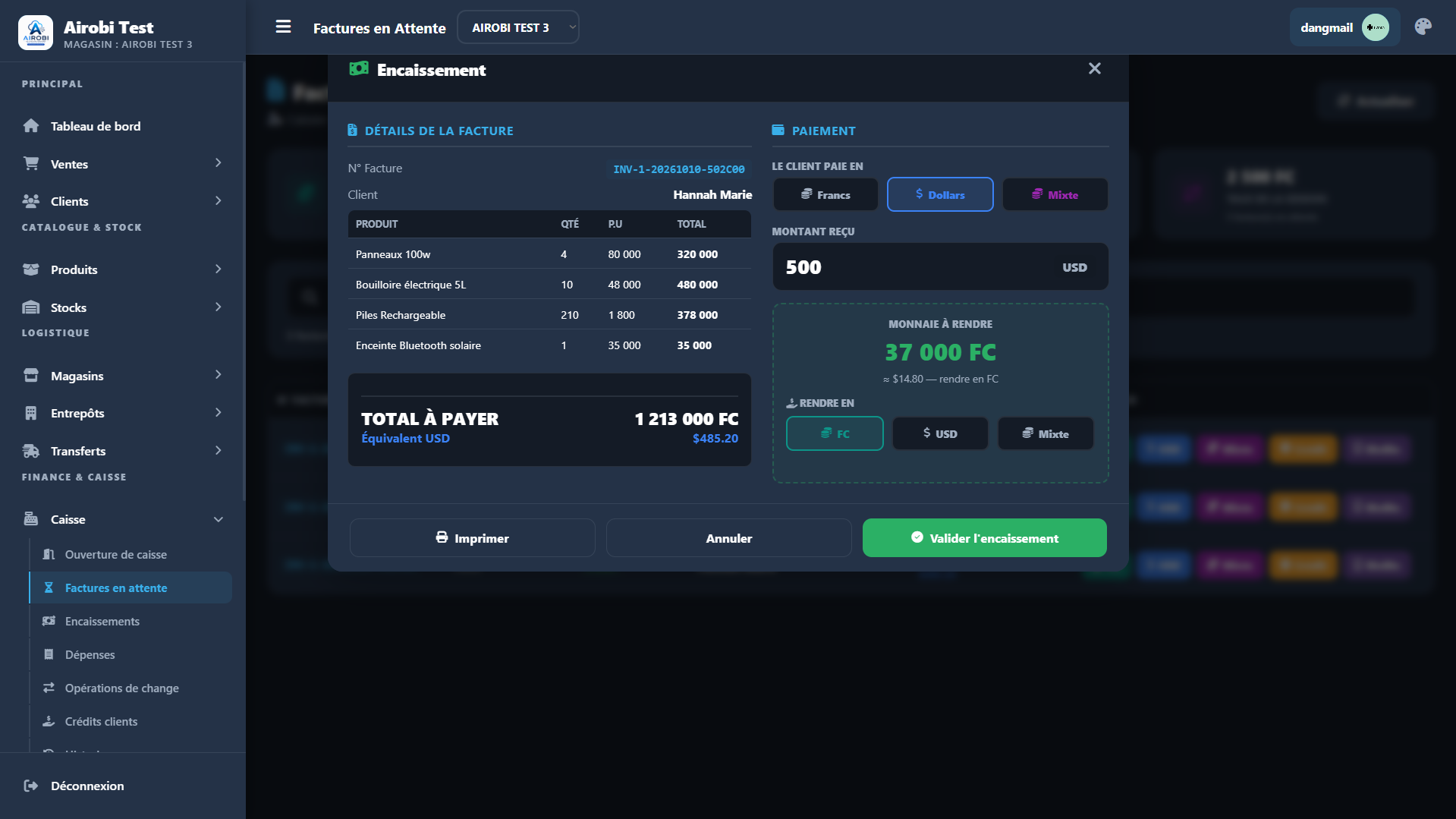Click the Imprimer button

472,537
